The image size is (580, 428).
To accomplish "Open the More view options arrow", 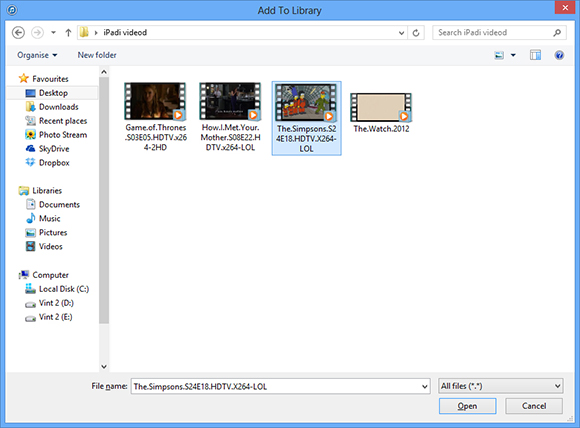I will pos(513,55).
